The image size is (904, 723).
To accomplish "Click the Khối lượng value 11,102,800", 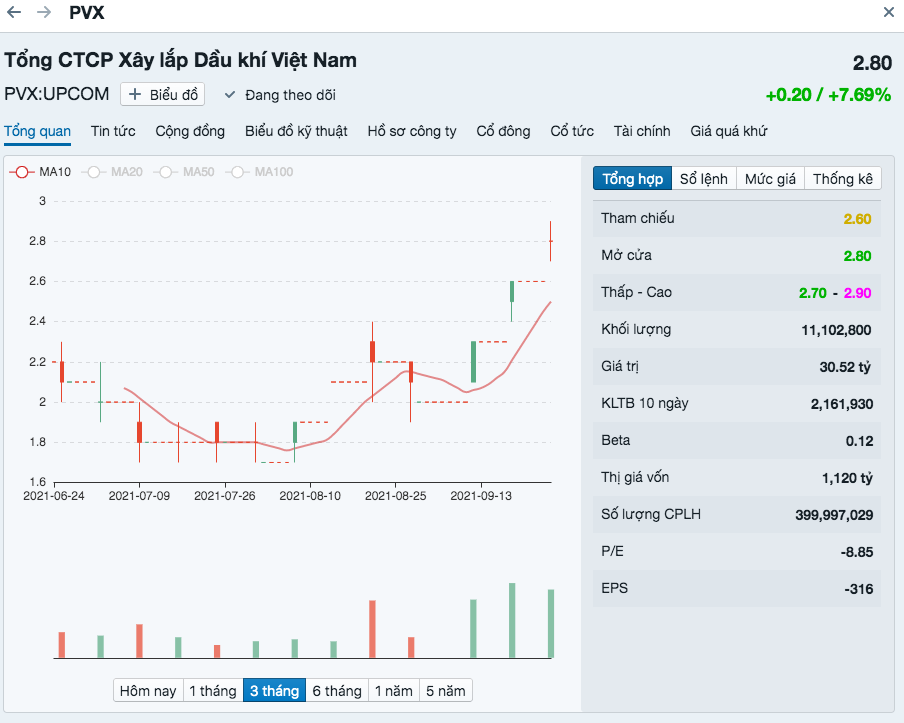I will 836,330.
